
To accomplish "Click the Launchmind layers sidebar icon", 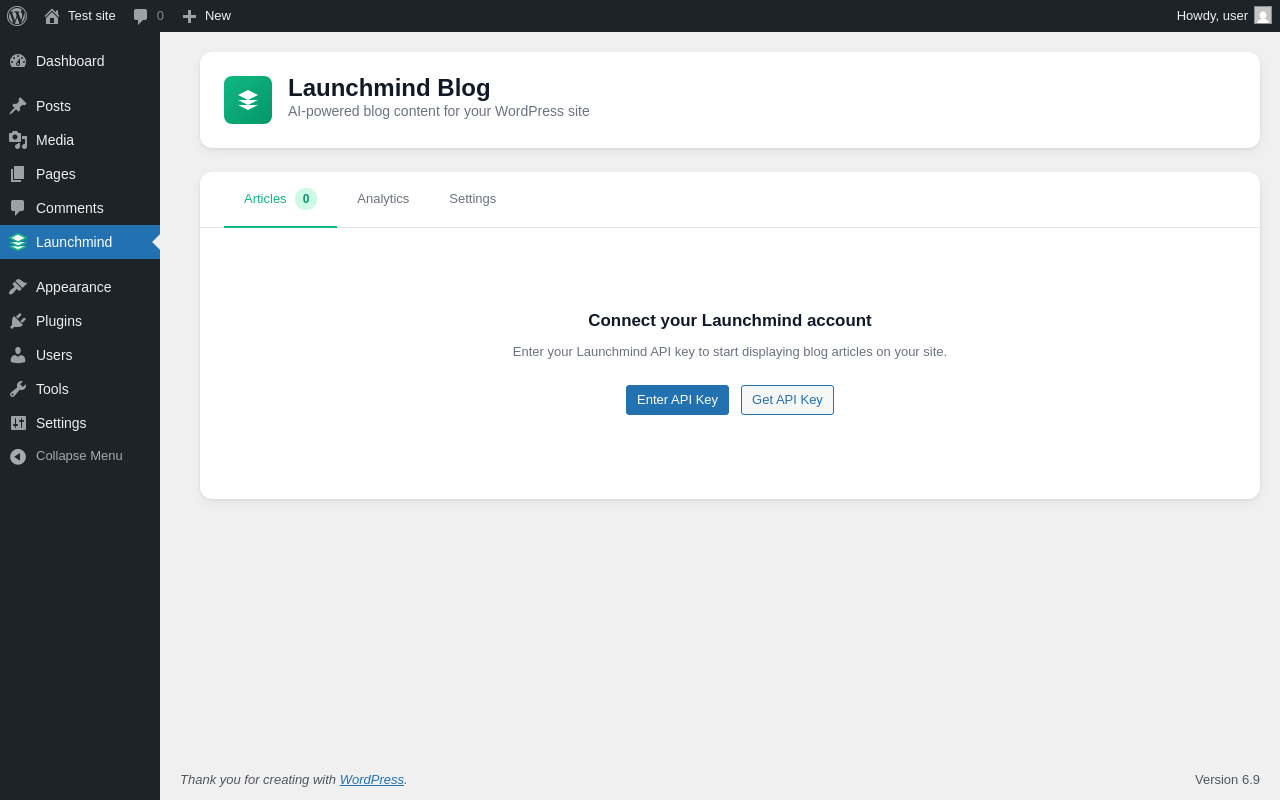I will pyautogui.click(x=18, y=242).
